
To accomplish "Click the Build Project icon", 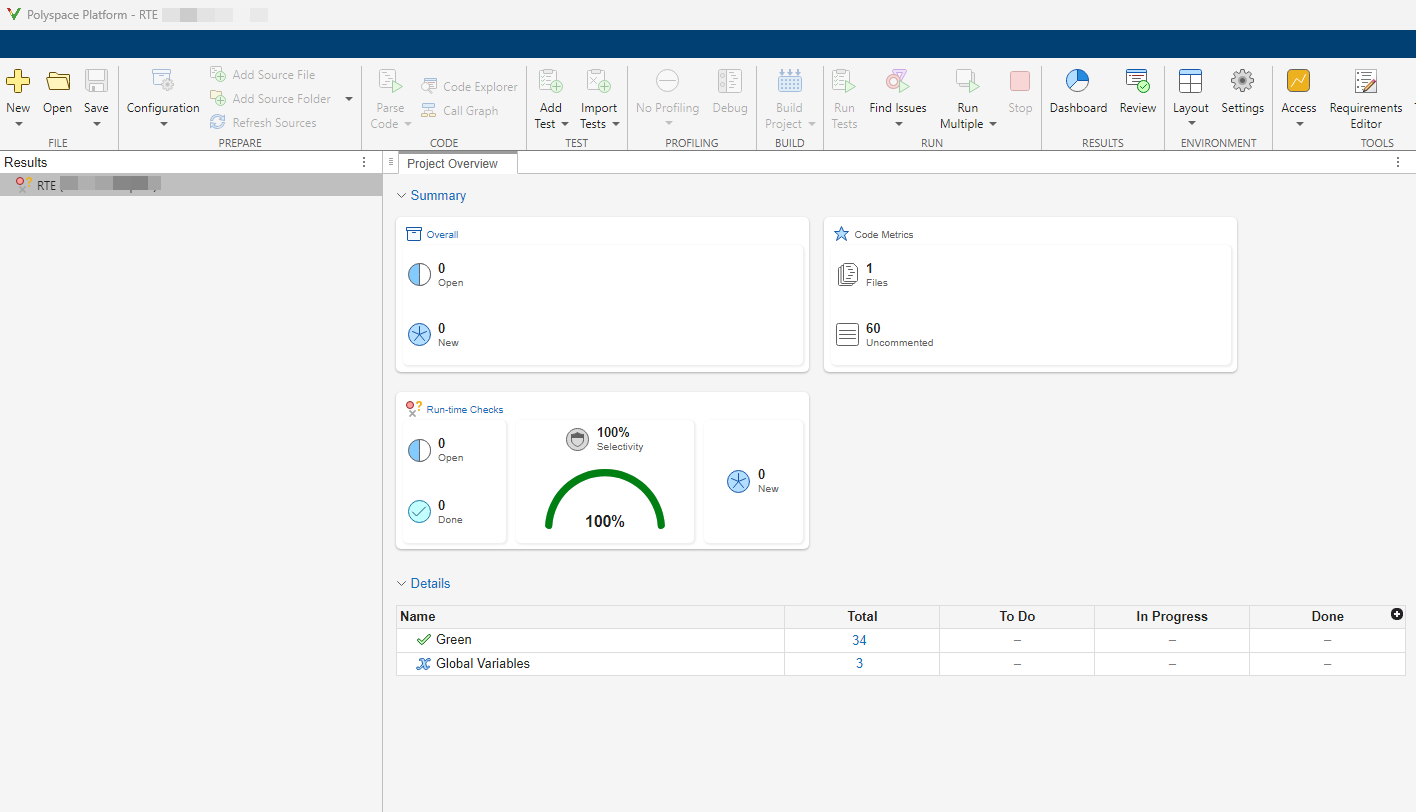I will 790,82.
